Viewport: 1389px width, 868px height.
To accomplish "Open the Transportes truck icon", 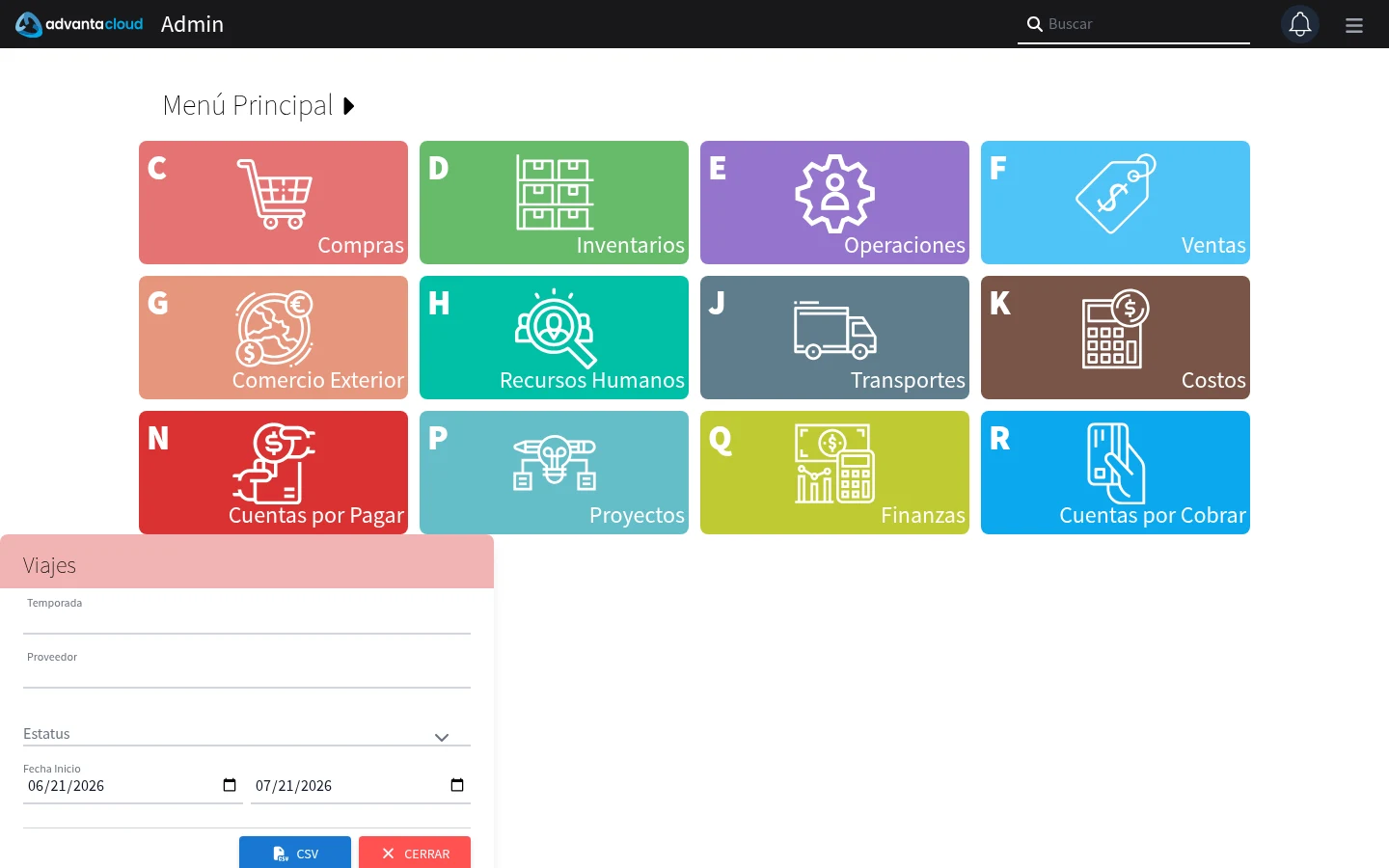I will pos(835,330).
